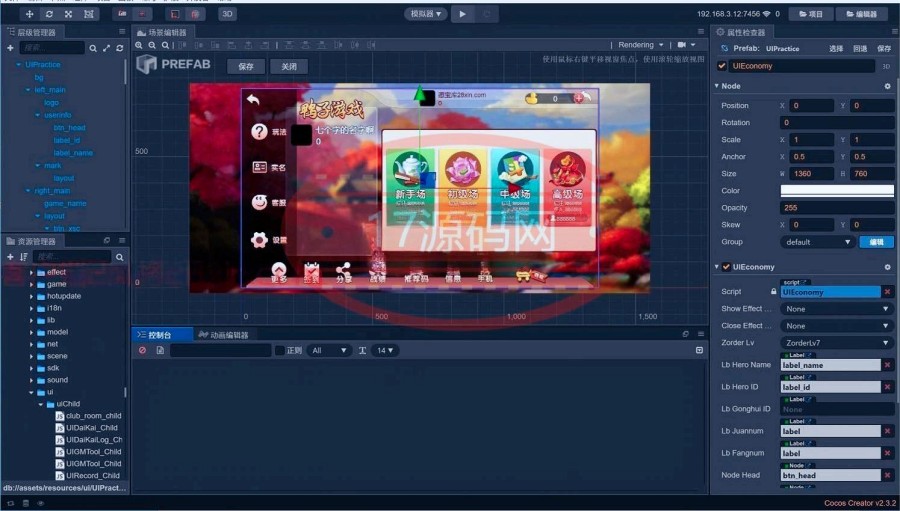Click the 选择 select prefab button

836,49
